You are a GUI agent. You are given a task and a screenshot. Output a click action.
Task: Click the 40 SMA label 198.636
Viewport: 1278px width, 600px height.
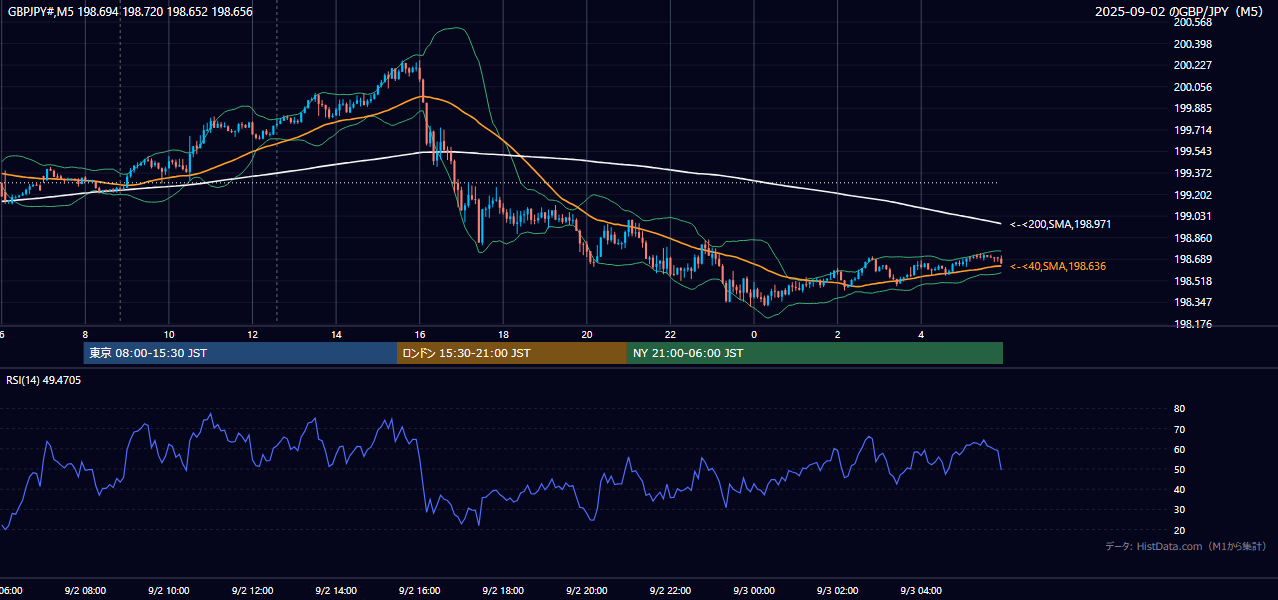tap(1057, 266)
